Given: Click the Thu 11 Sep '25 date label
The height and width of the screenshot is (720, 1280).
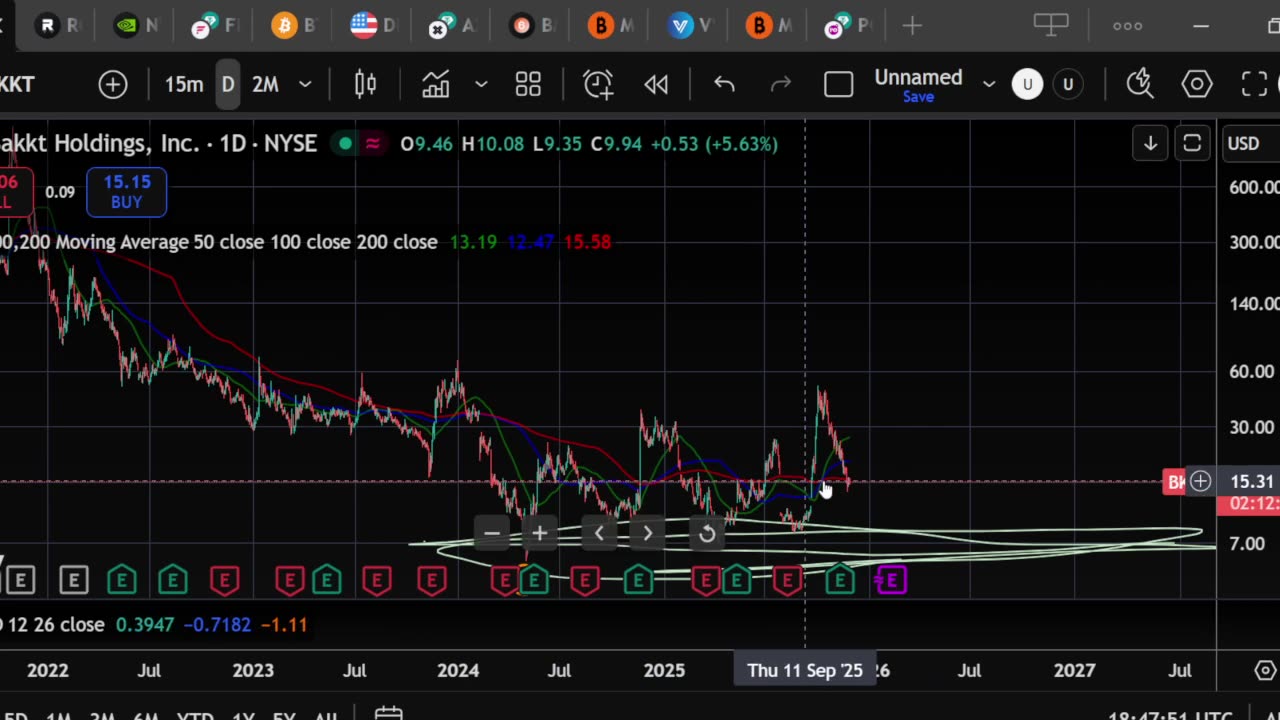Looking at the screenshot, I should pyautogui.click(x=805, y=670).
